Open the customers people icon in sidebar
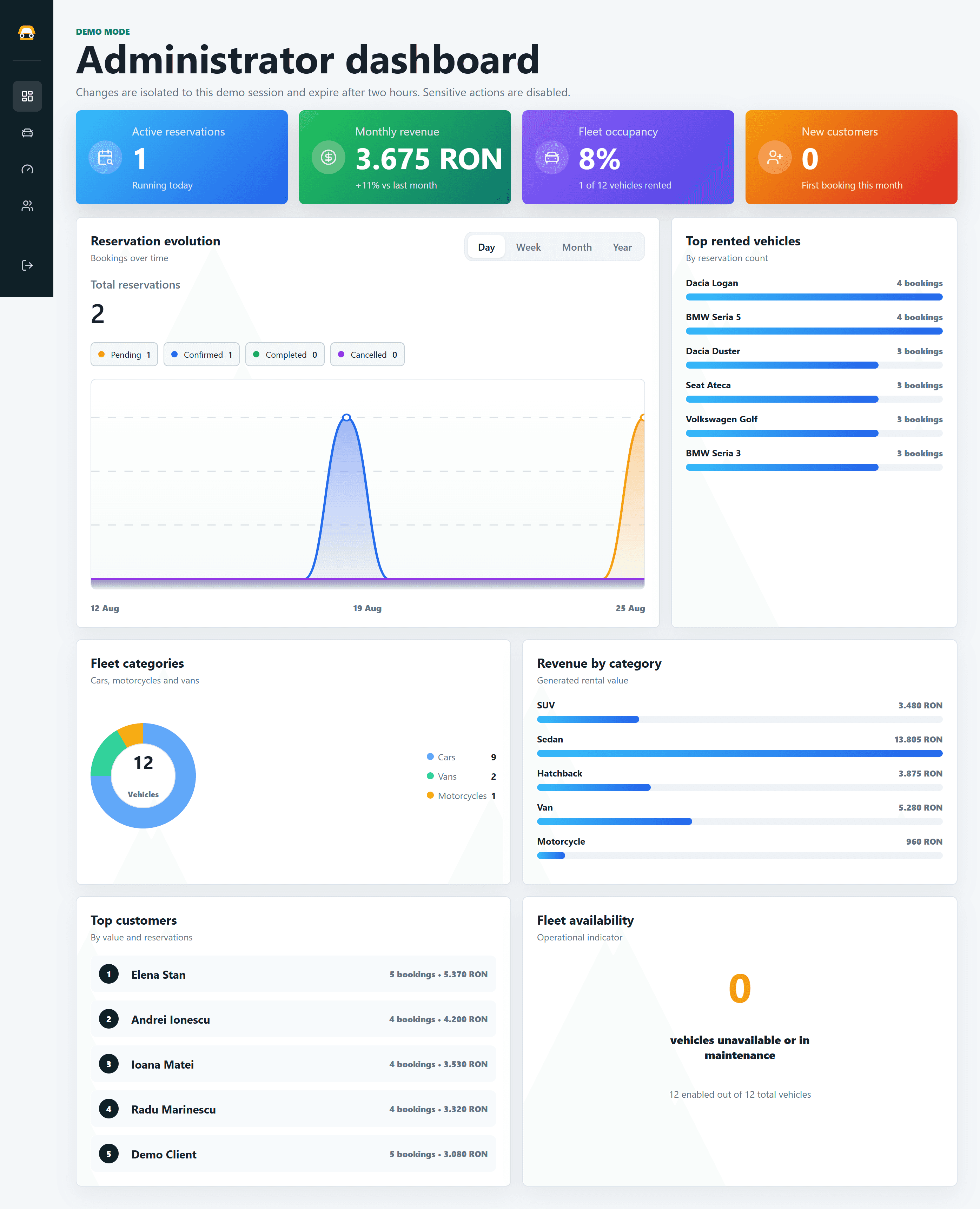 (27, 205)
